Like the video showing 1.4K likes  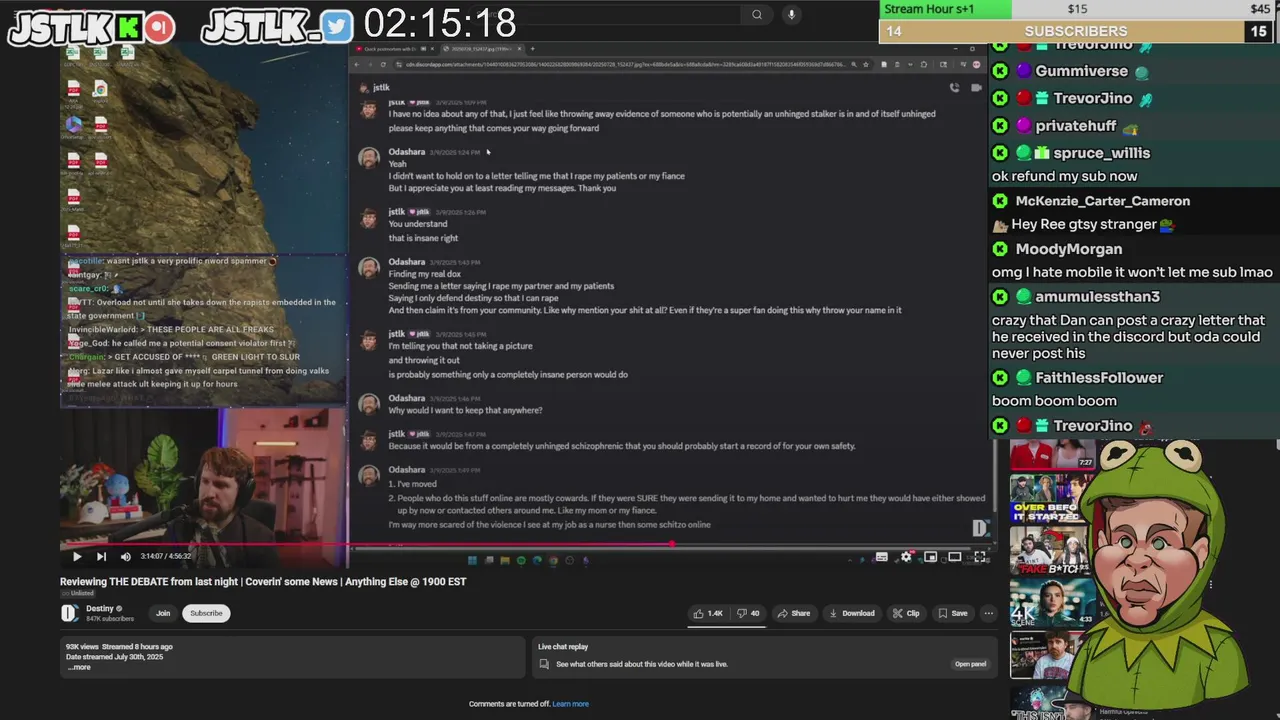(x=708, y=613)
